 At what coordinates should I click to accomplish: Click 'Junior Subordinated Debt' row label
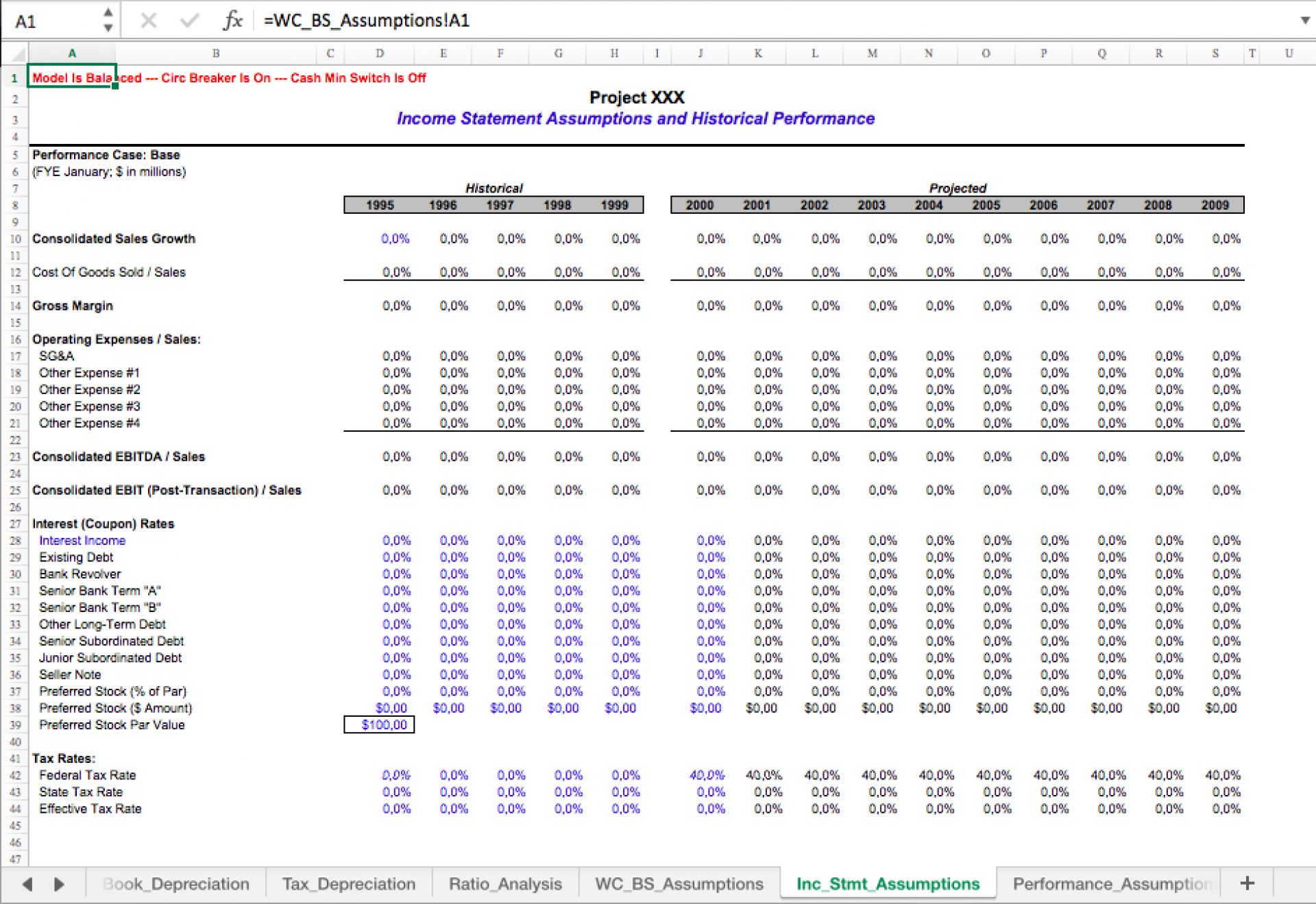[x=110, y=658]
